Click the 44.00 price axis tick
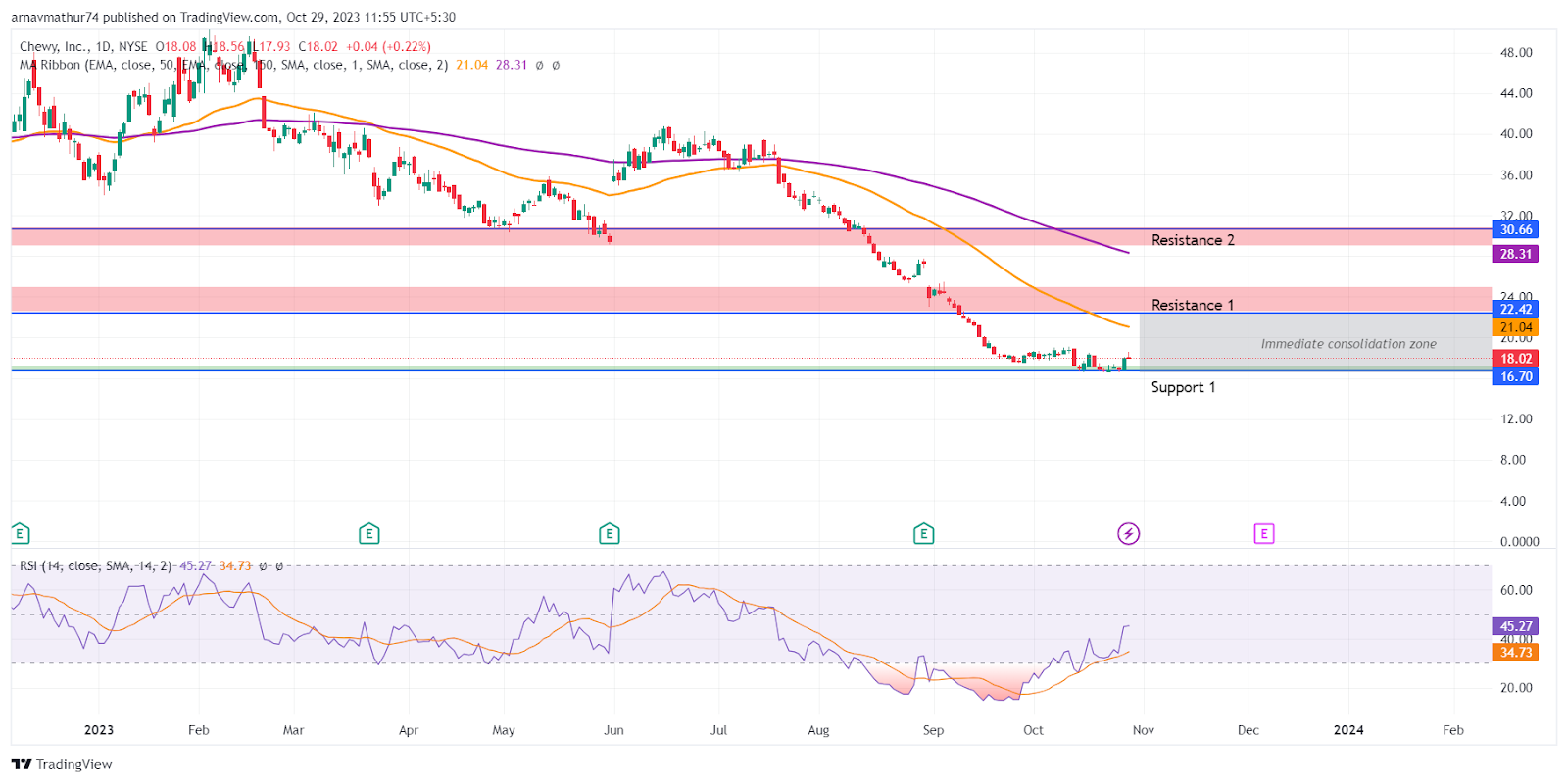The height and width of the screenshot is (783, 1568). (1516, 94)
